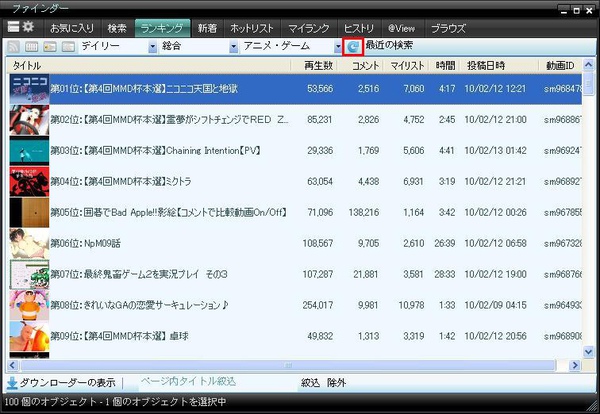
Task: Switch to the detail list view icon
Action: 31,47
